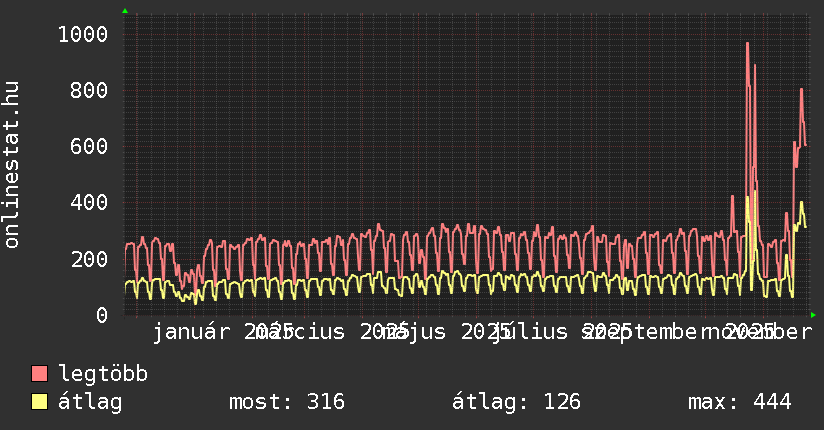The height and width of the screenshot is (430, 824).
Task: Click the 800 y-axis label
Action: coord(88,90)
